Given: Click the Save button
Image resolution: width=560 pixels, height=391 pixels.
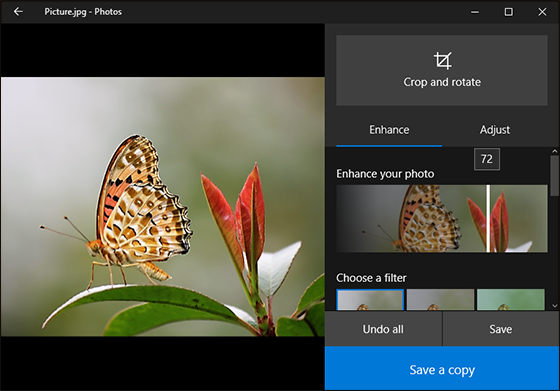Looking at the screenshot, I should click(x=501, y=329).
